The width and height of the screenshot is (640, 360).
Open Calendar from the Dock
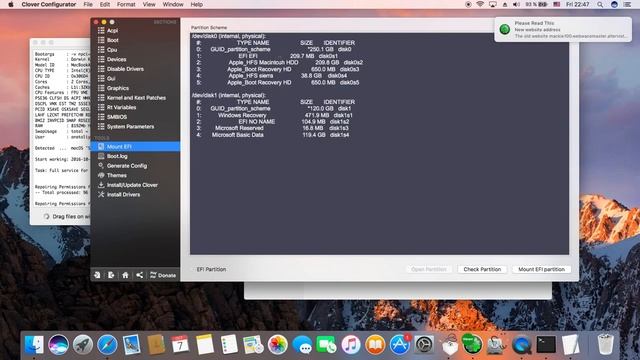[180, 345]
